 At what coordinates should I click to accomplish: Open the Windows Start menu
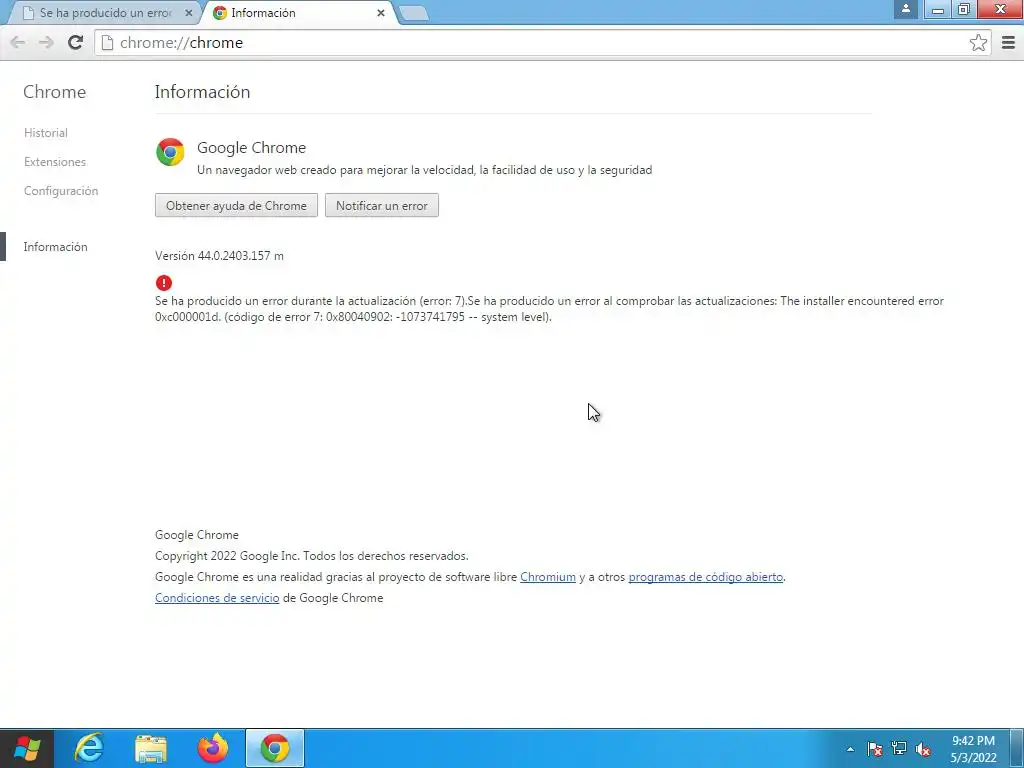[27, 748]
